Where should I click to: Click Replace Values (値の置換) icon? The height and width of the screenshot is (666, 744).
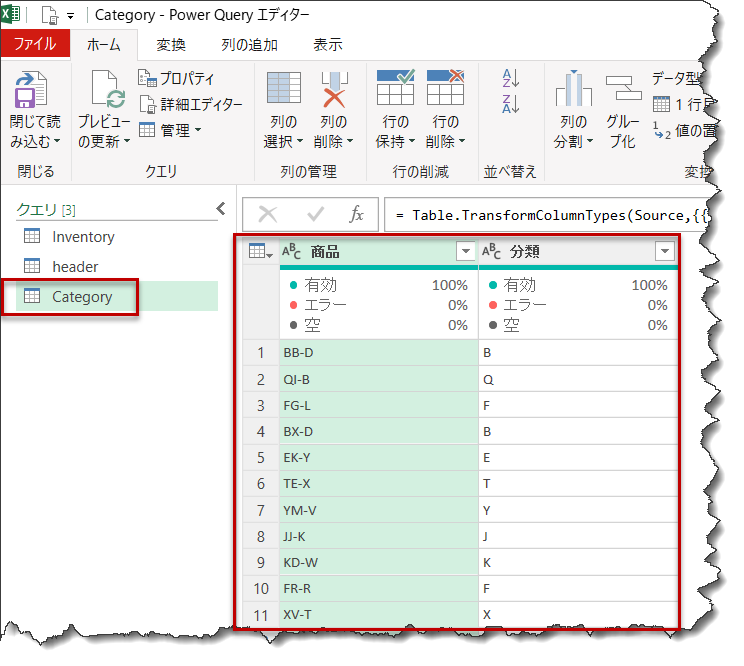(x=661, y=130)
